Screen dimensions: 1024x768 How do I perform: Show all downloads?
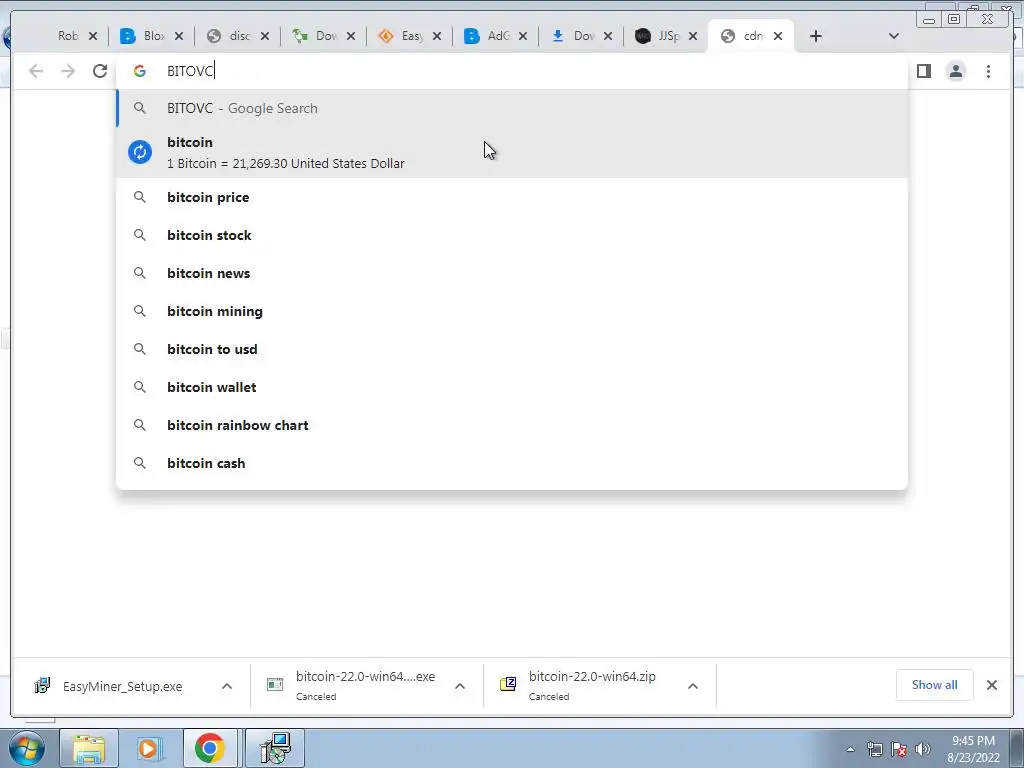[935, 684]
